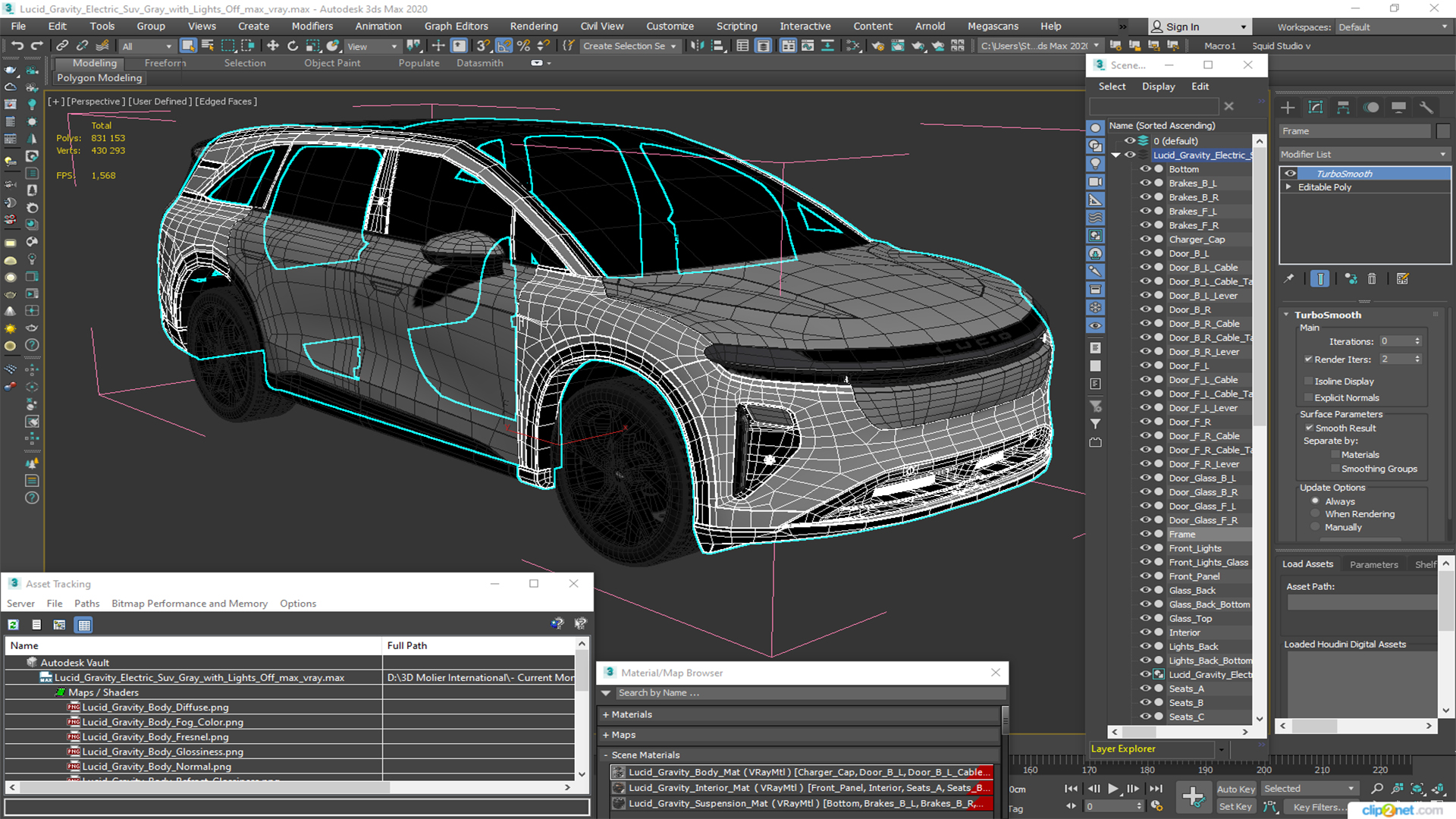Open the Display command panel tab
Image resolution: width=1456 pixels, height=819 pixels.
(1398, 108)
